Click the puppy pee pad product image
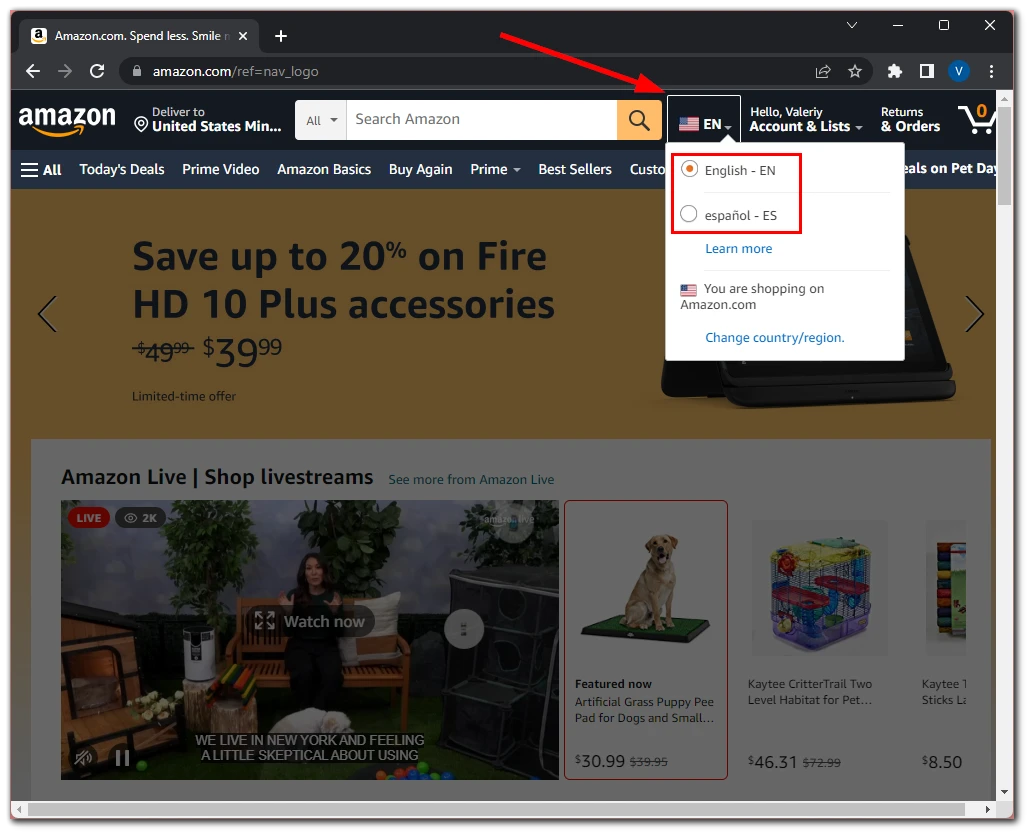1032x837 pixels. point(646,590)
